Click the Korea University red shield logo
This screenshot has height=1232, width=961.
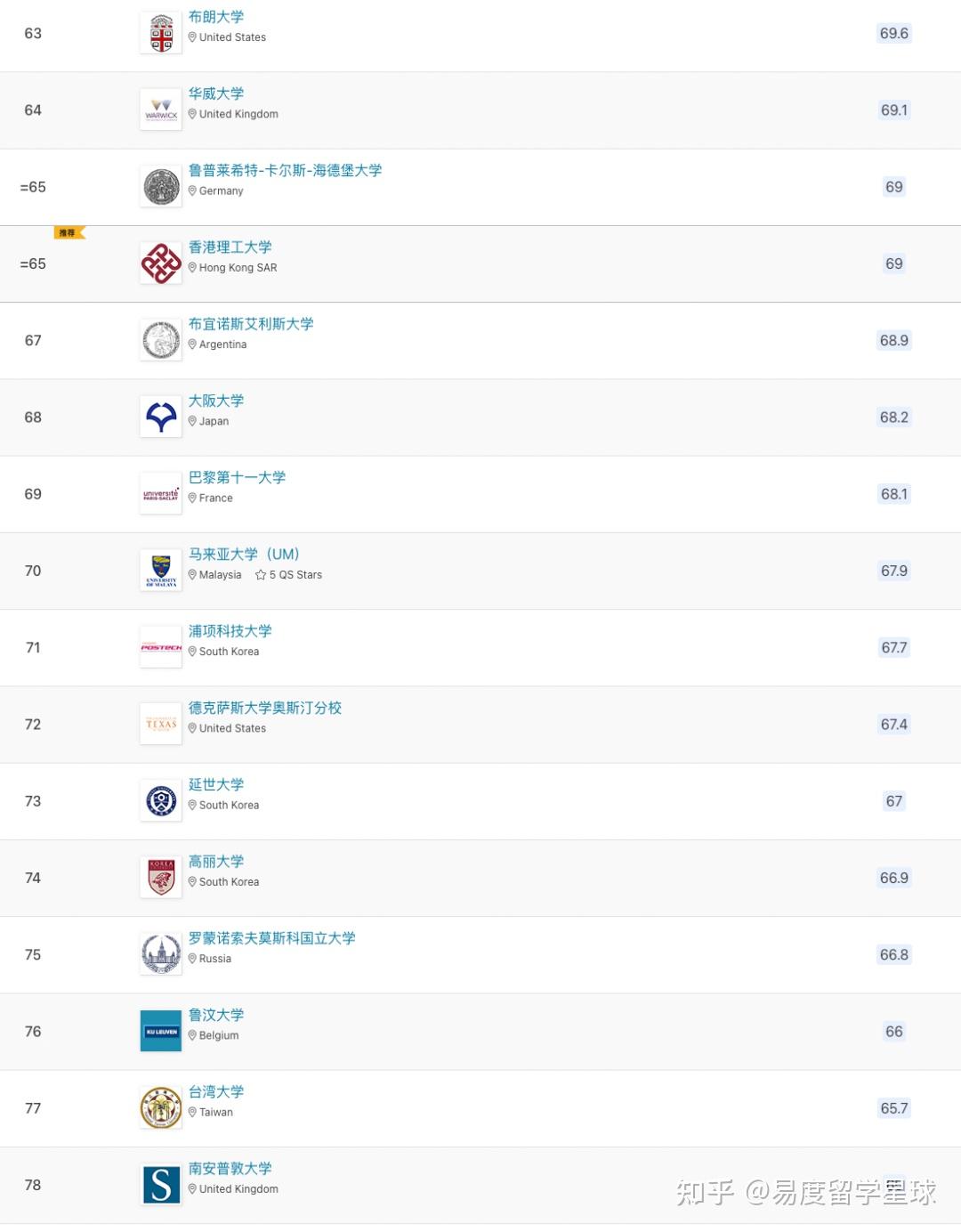pyautogui.click(x=161, y=879)
